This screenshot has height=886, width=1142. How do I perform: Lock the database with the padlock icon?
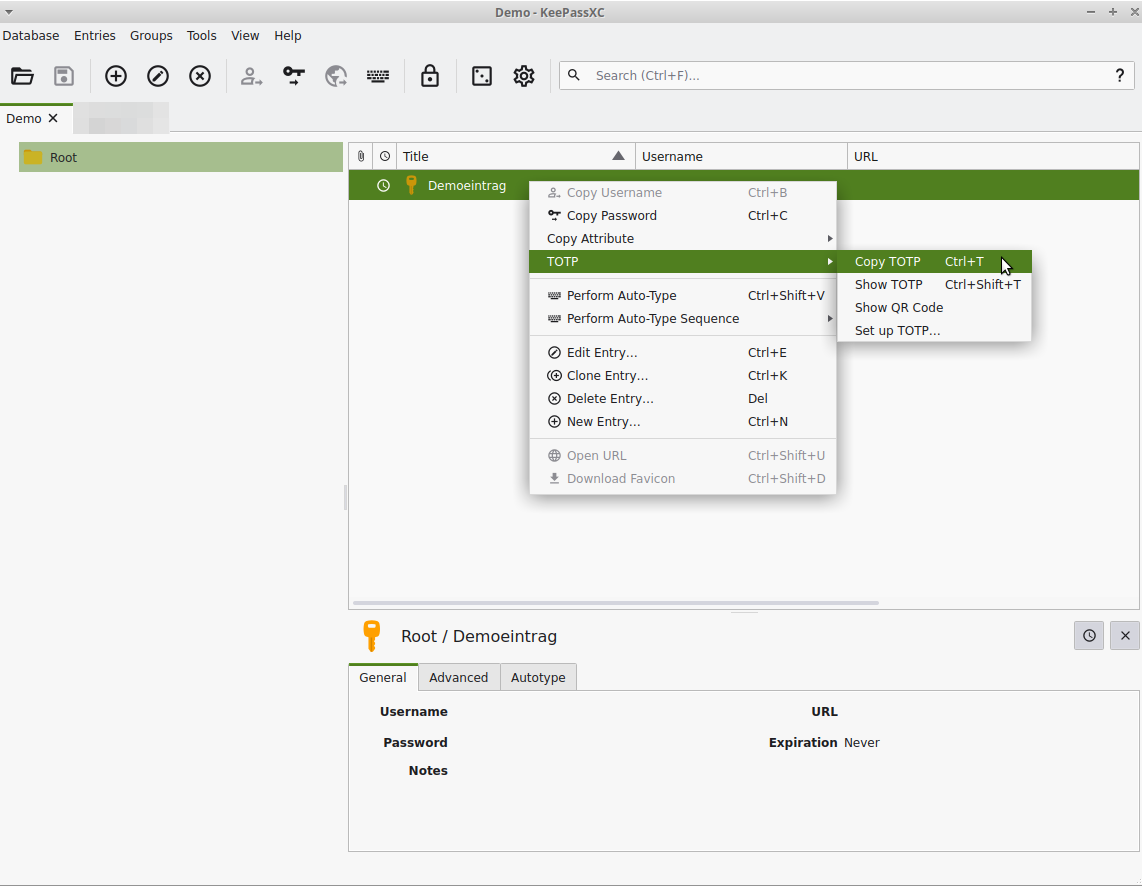pyautogui.click(x=430, y=76)
